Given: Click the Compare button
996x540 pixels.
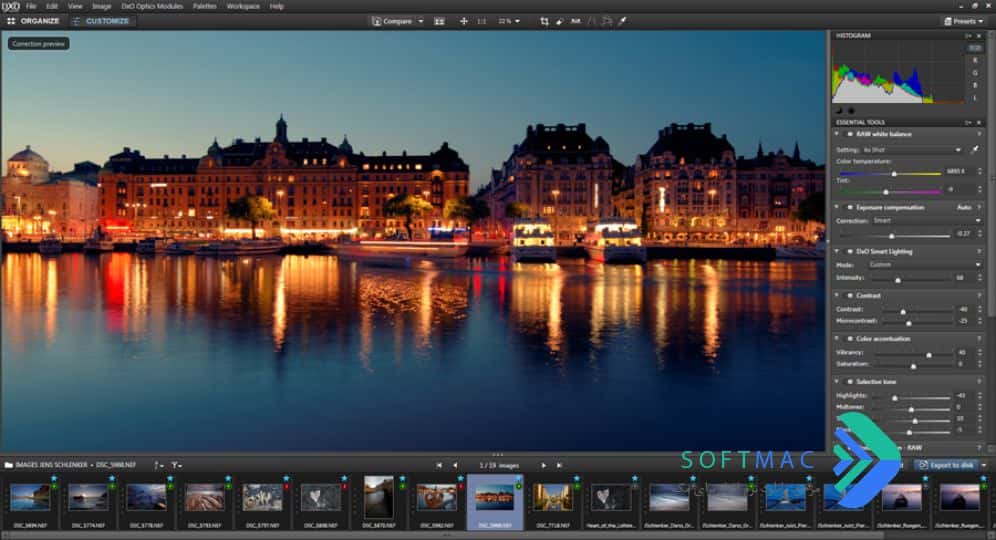Looking at the screenshot, I should click(392, 21).
